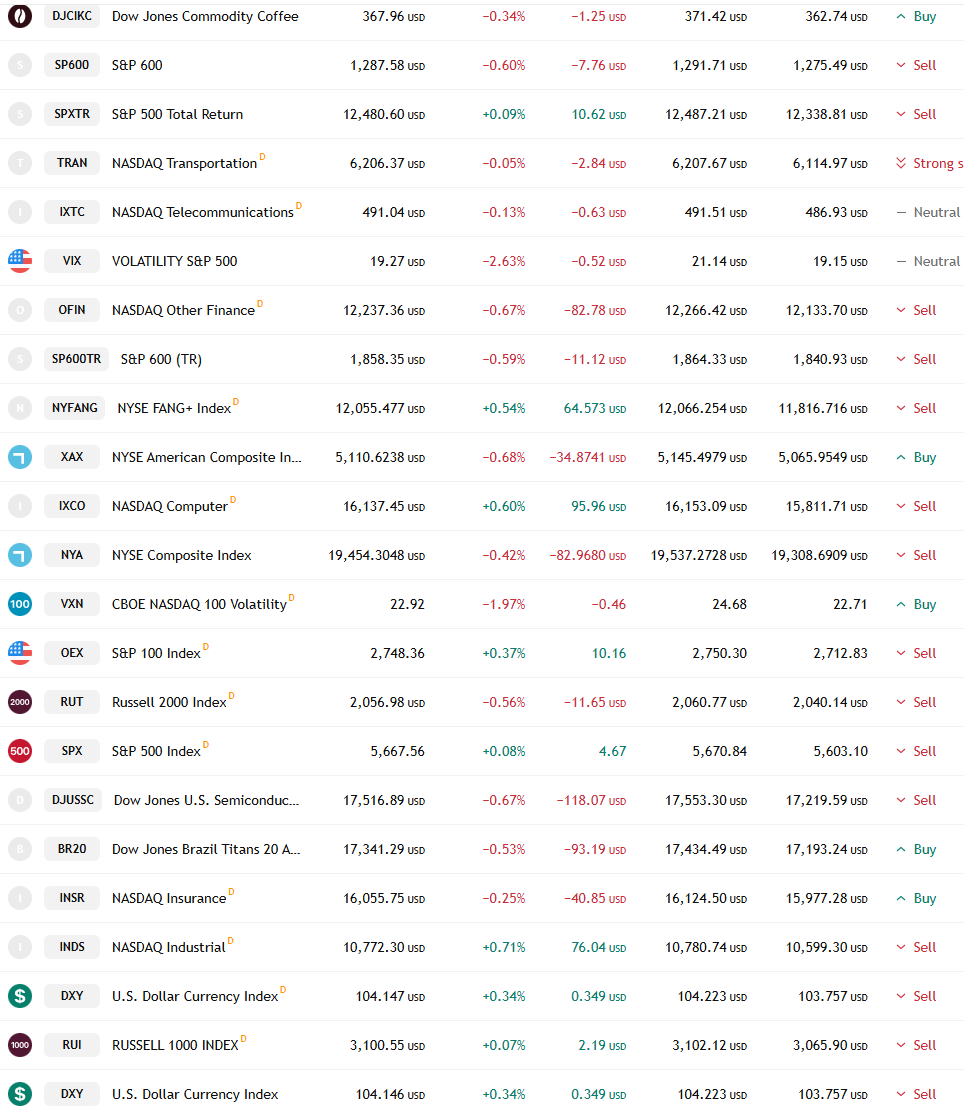The width and height of the screenshot is (964, 1109).
Task: Open CBOE NASDAQ 100 Volatility link
Action: click(199, 605)
